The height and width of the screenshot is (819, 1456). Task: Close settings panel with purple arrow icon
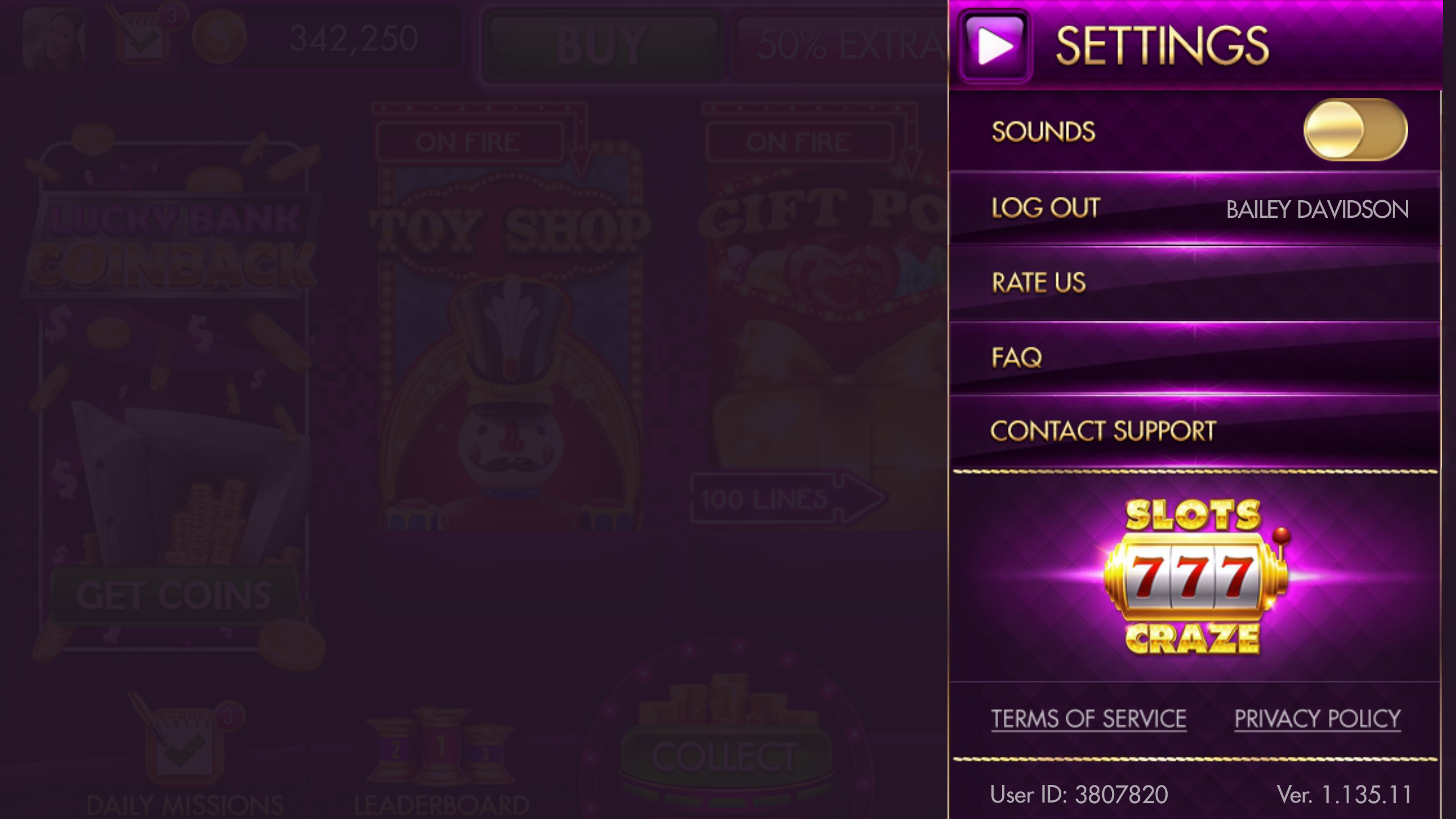(x=994, y=45)
